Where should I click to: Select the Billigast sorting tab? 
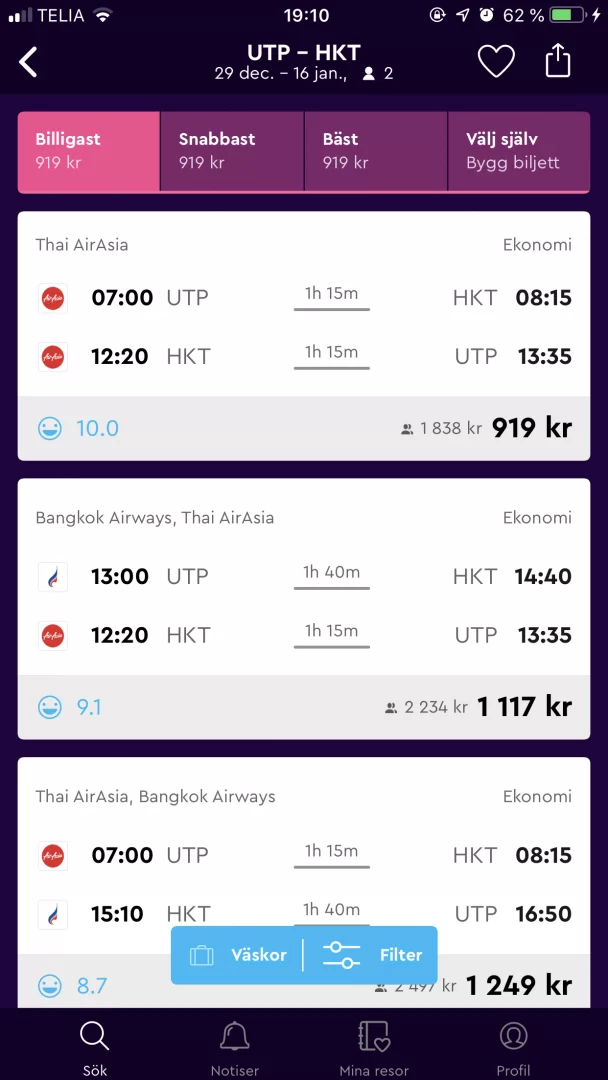(89, 151)
